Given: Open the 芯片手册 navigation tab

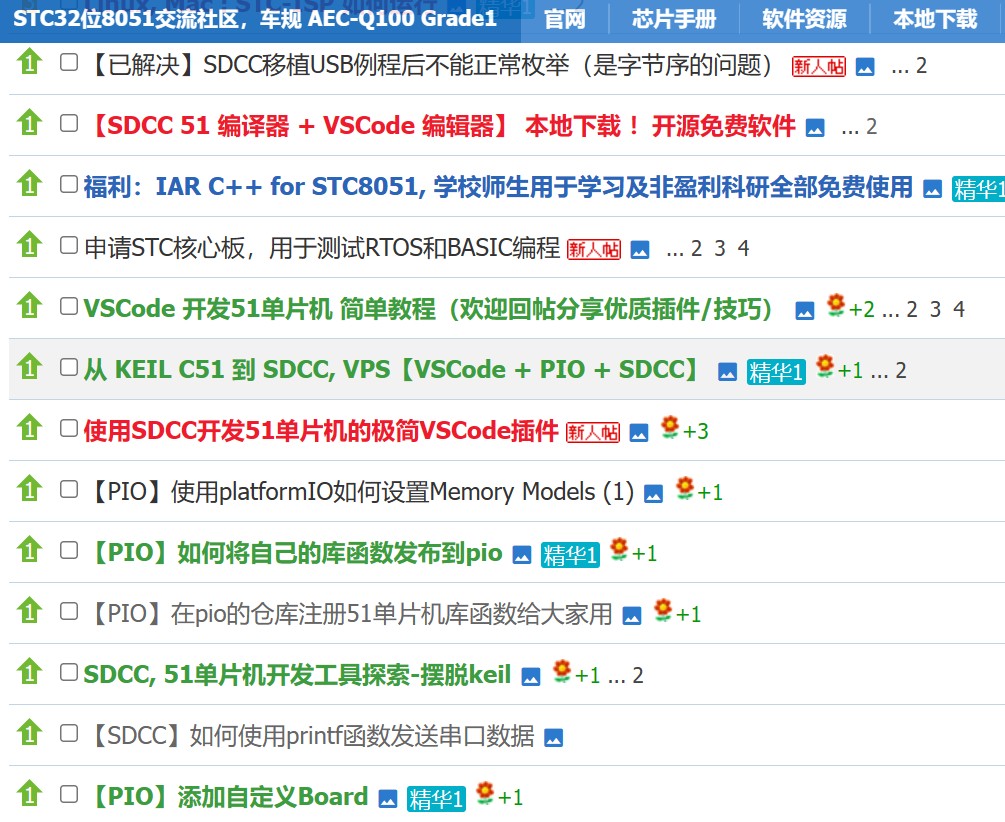Looking at the screenshot, I should [x=674, y=19].
